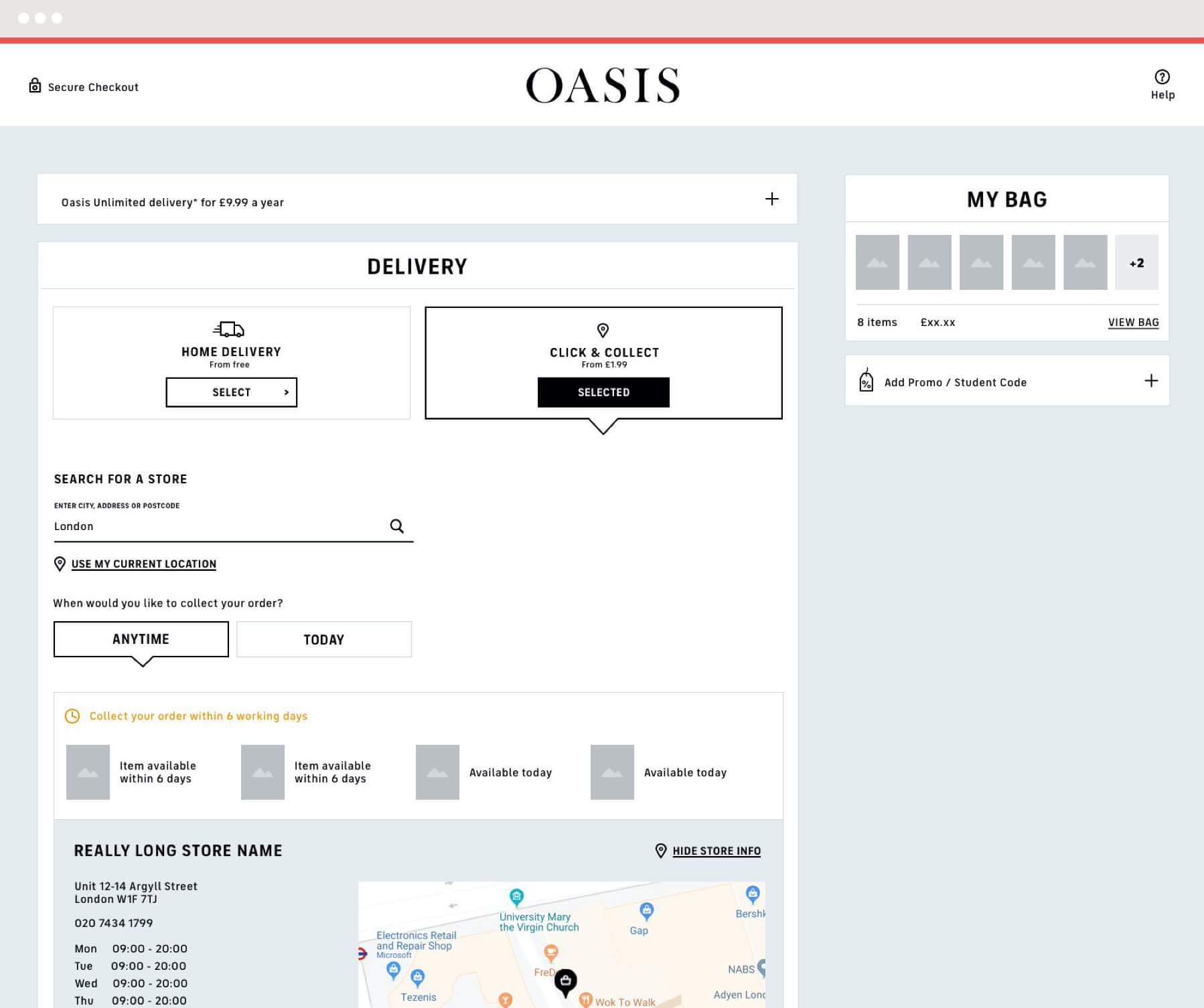Click the Wok To Walk marker on map

(x=586, y=1000)
